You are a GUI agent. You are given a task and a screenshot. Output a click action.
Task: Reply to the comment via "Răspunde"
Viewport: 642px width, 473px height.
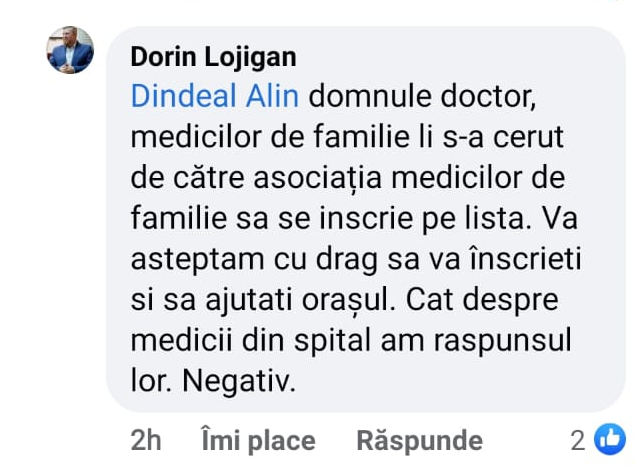tap(419, 440)
